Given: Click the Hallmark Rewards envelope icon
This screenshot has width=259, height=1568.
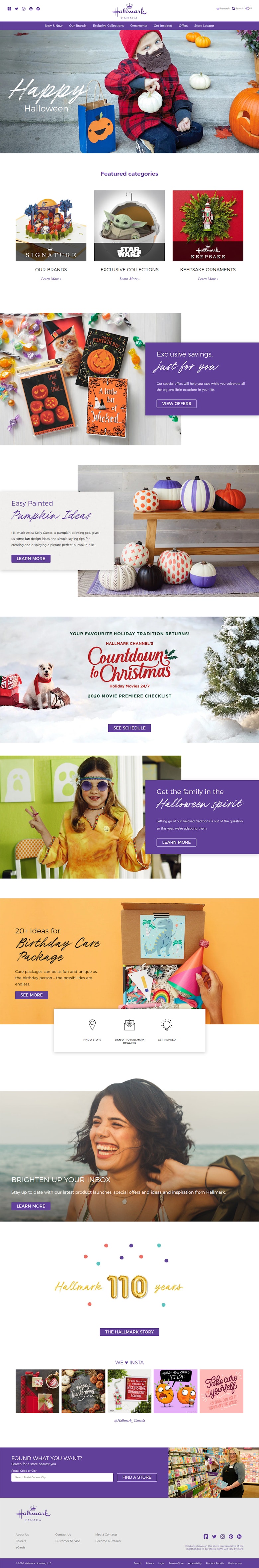Looking at the screenshot, I should [129, 1025].
